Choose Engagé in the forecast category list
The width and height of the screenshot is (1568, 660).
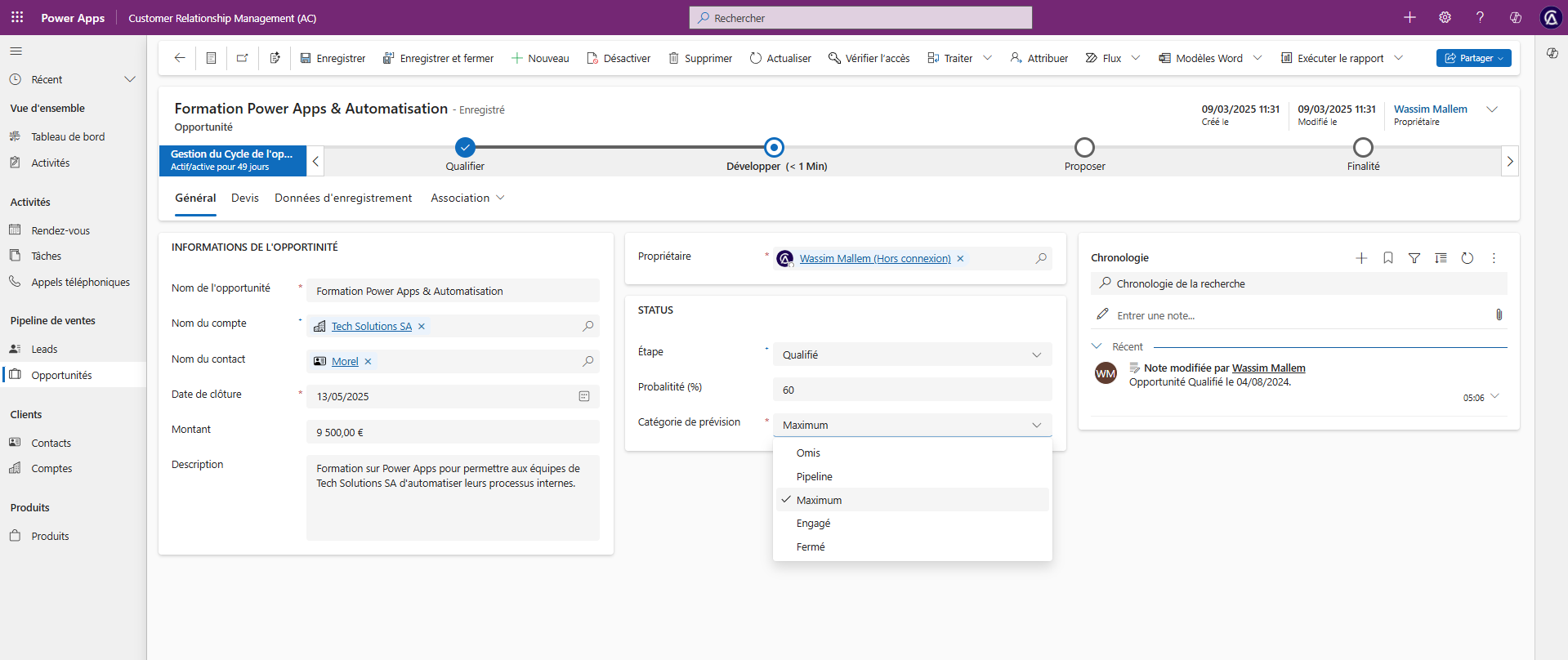pyautogui.click(x=813, y=524)
